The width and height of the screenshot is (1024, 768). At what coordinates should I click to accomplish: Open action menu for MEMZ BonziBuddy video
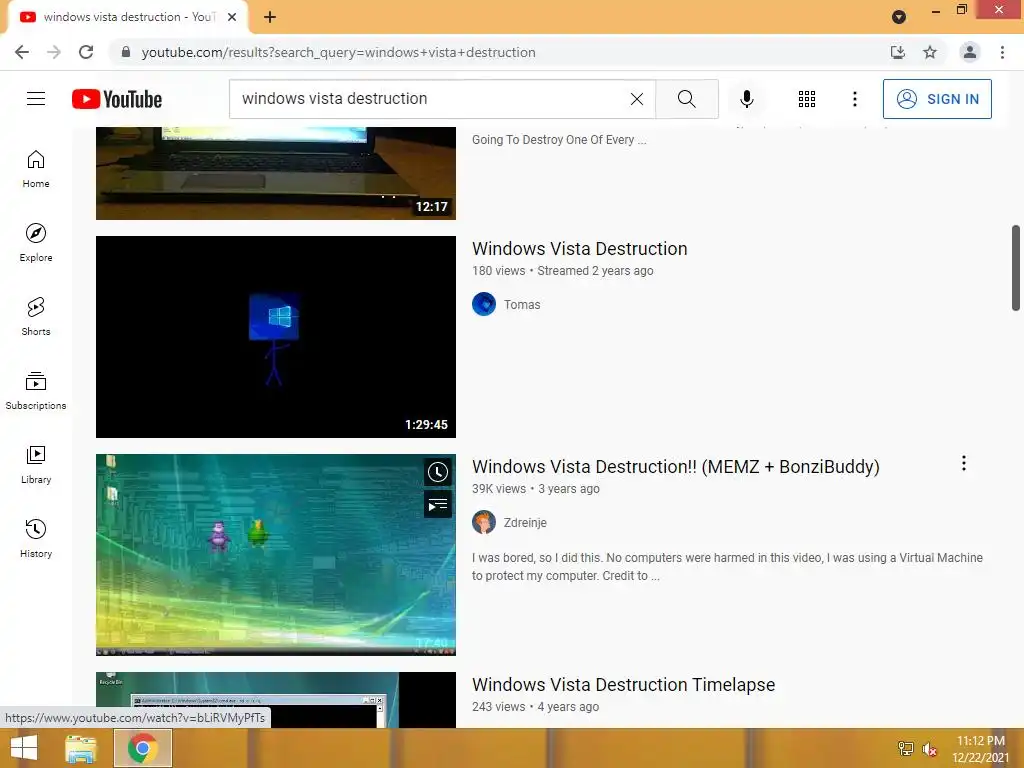(x=963, y=464)
